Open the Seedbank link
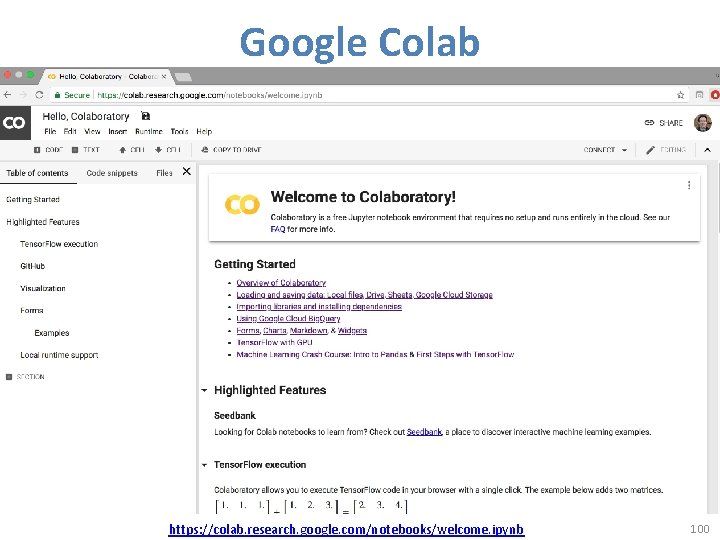 pos(424,432)
